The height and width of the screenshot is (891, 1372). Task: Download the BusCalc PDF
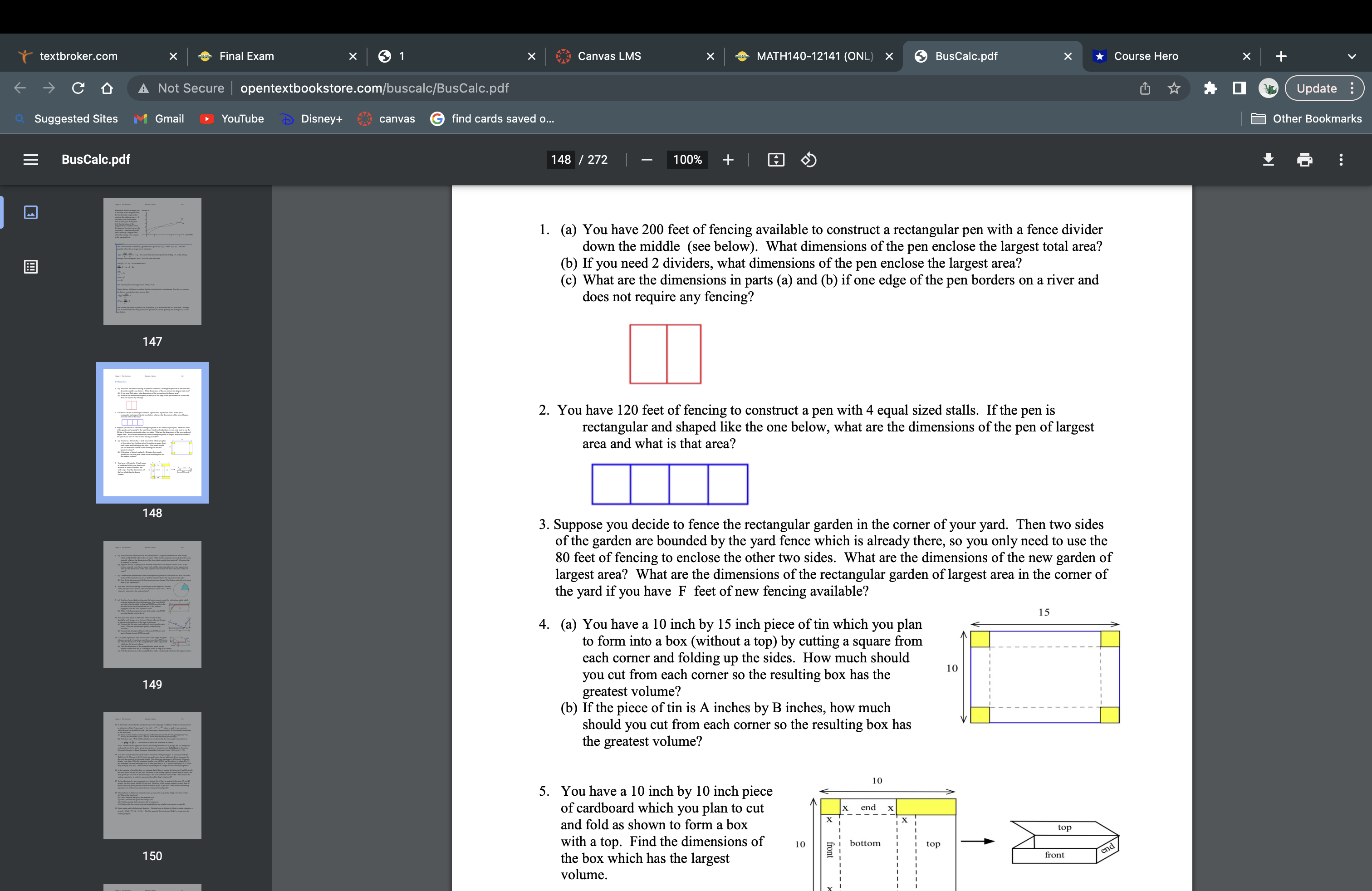pos(1268,160)
